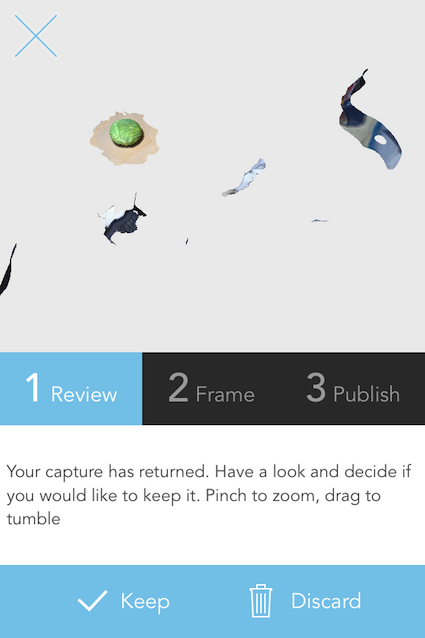Viewport: 425px width, 638px height.
Task: Tap the trash can Discard icon
Action: pyautogui.click(x=261, y=601)
